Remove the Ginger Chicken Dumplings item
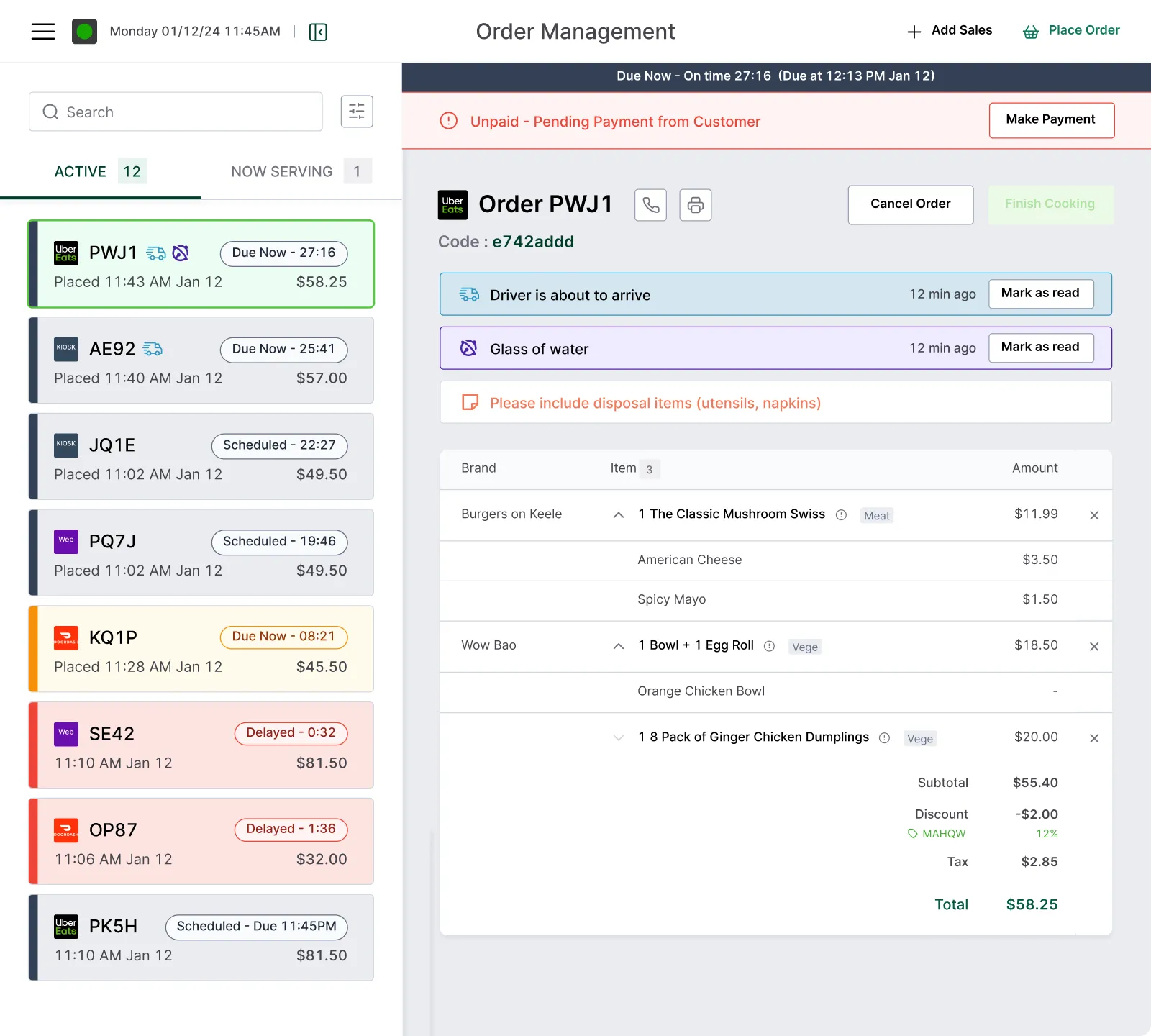Screen dimensions: 1151x1036 click(1094, 738)
